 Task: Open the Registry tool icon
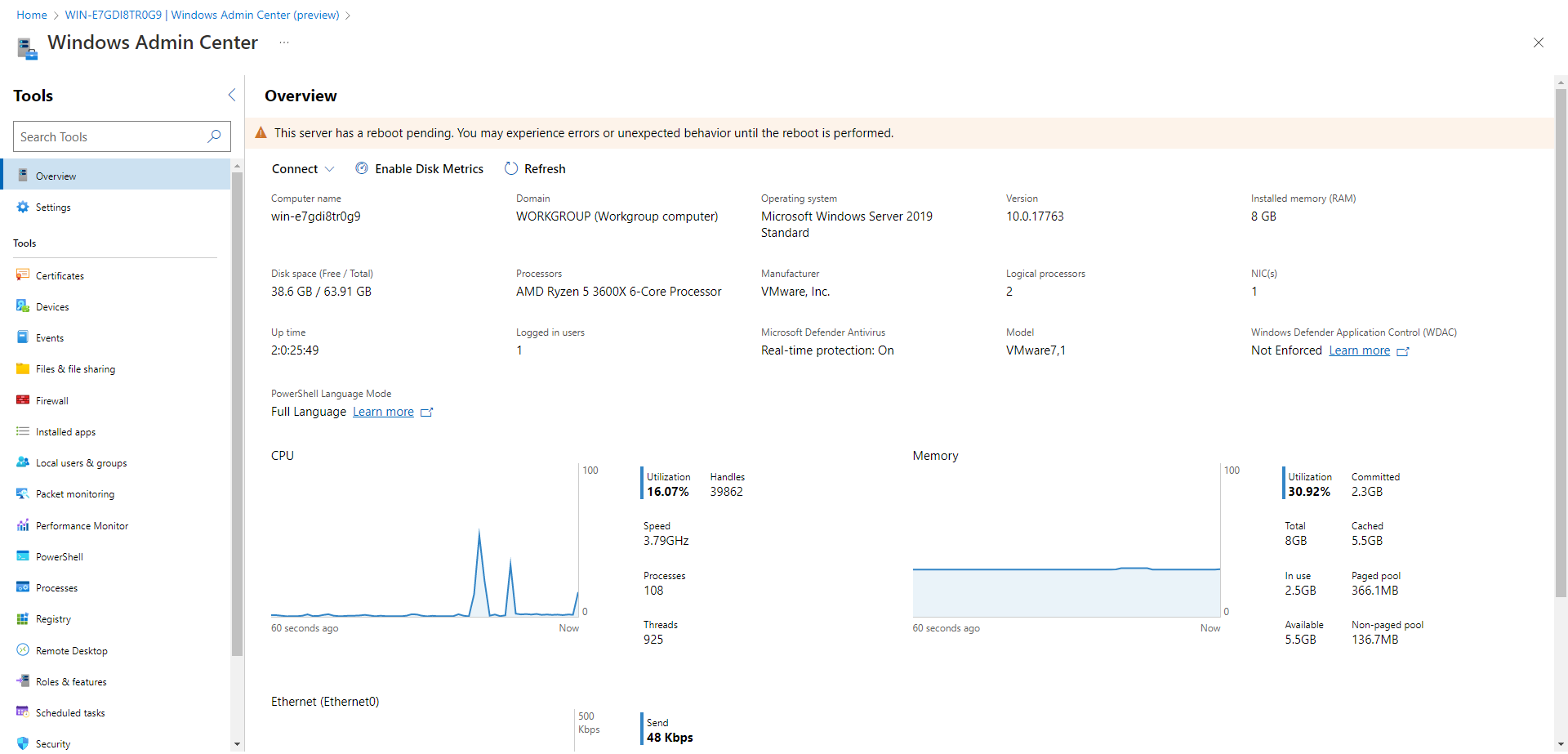(23, 618)
